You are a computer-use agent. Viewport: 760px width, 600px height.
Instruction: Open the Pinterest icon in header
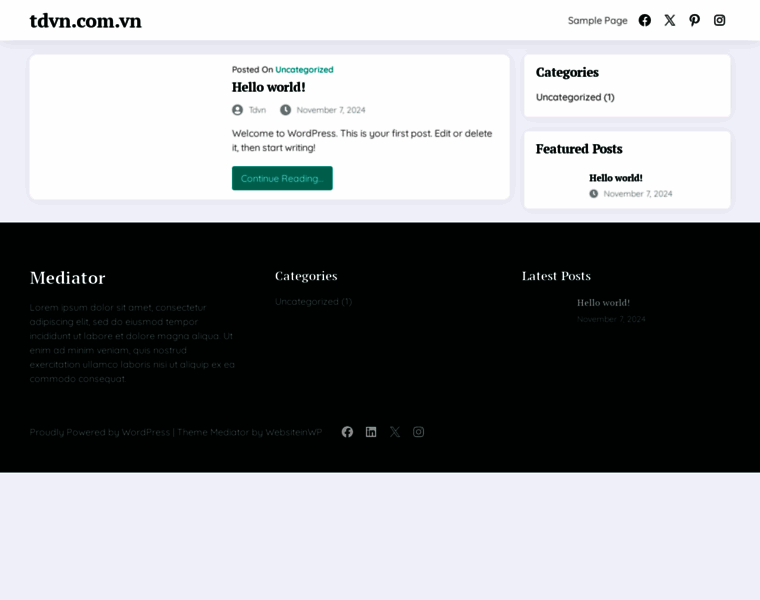695,20
